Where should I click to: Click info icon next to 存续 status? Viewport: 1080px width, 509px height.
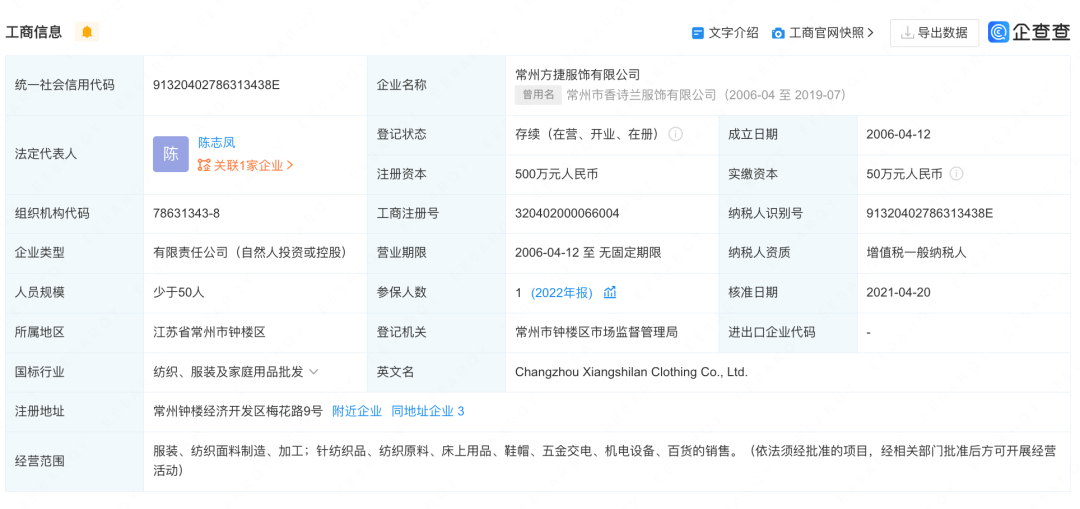point(676,134)
